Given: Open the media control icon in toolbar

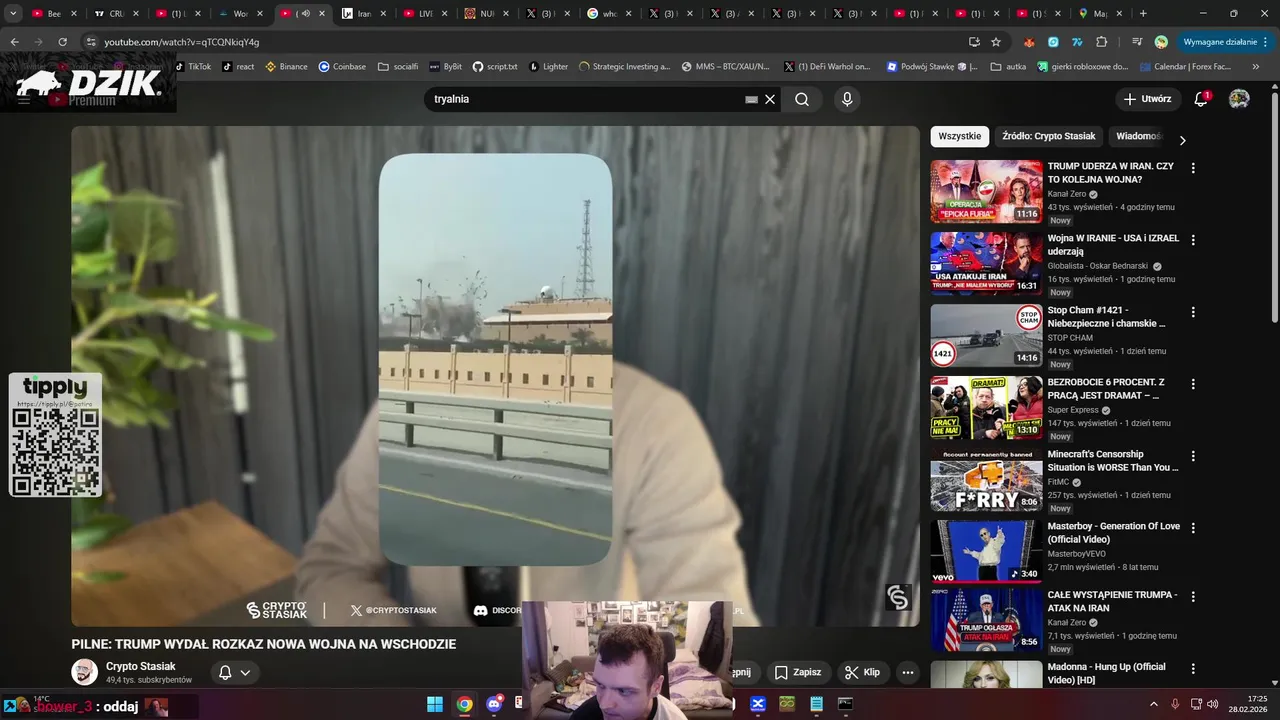Looking at the screenshot, I should [x=1137, y=42].
